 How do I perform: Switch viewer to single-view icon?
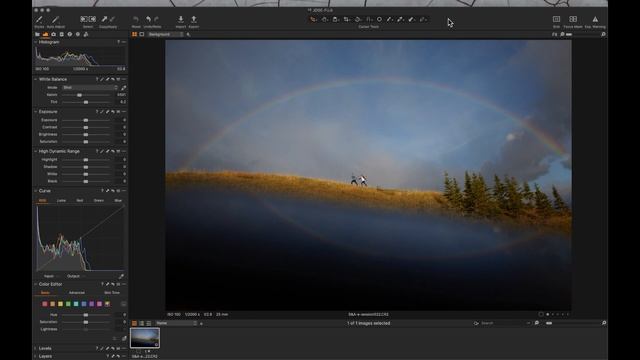pyautogui.click(x=142, y=34)
